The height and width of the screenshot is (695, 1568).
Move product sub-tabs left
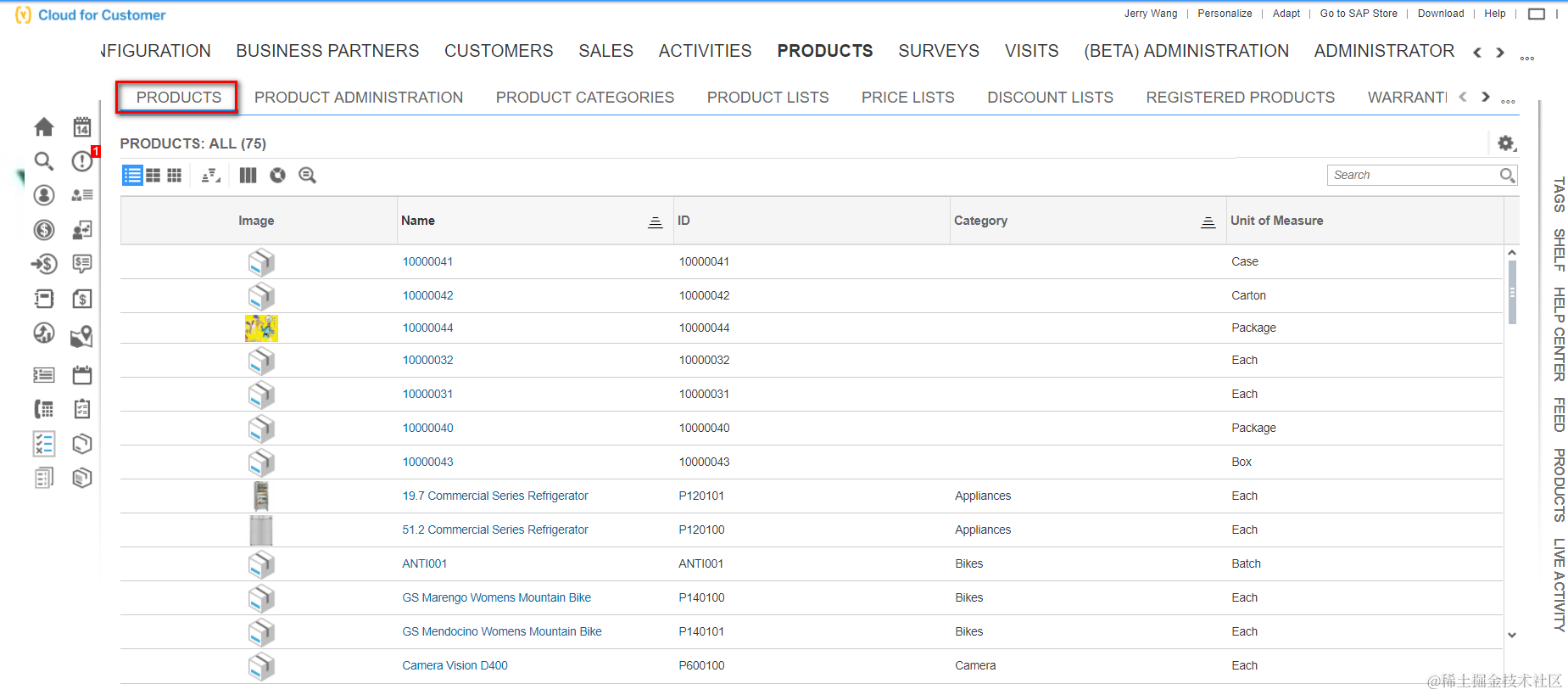tap(1463, 97)
